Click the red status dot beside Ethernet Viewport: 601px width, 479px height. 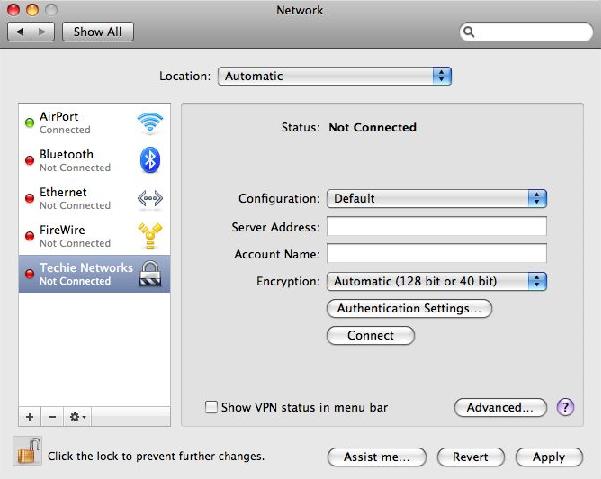(x=30, y=198)
